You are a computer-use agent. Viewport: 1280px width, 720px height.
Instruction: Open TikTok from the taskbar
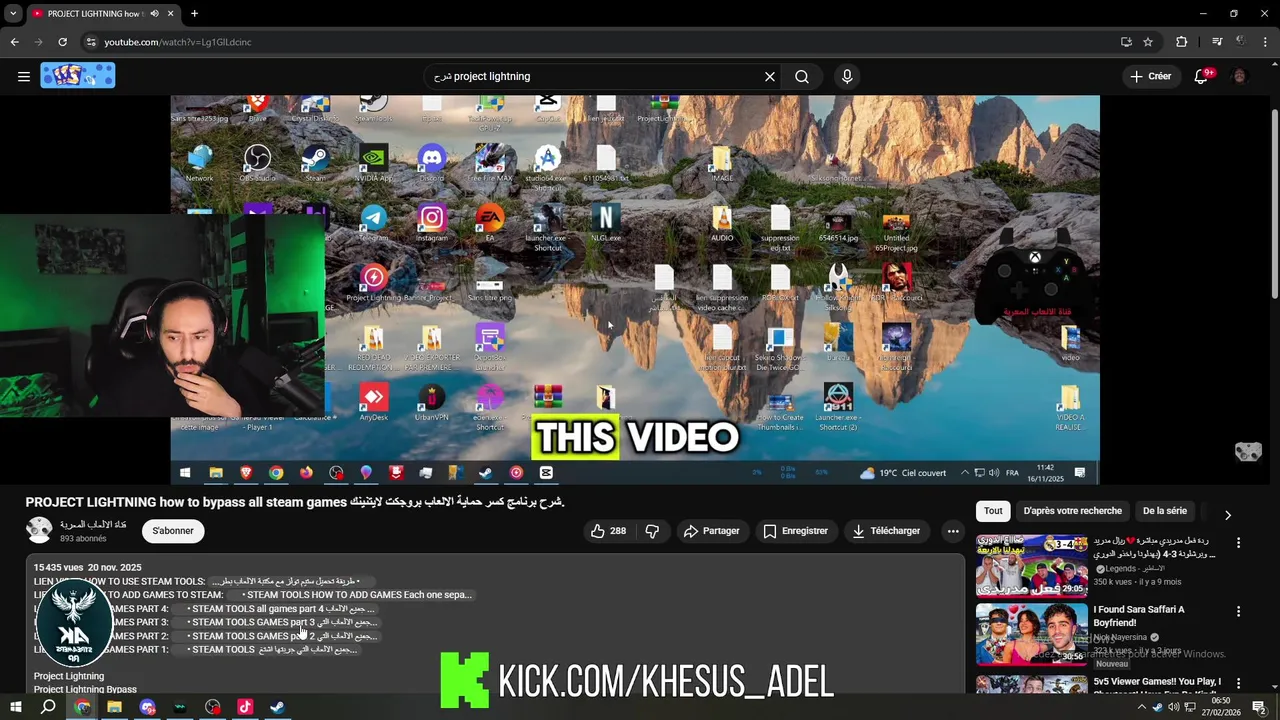click(245, 707)
